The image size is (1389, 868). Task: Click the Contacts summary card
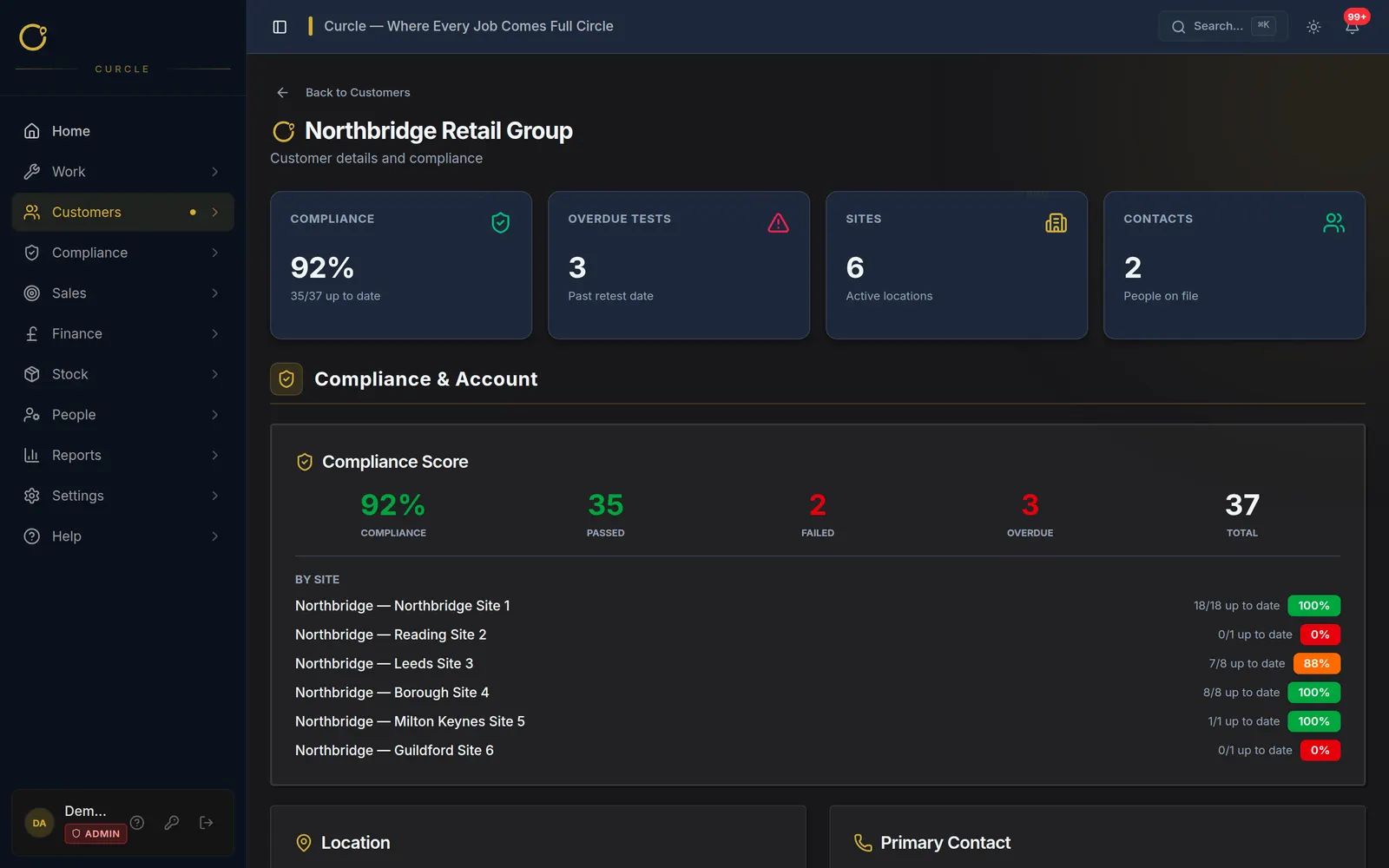(1234, 265)
